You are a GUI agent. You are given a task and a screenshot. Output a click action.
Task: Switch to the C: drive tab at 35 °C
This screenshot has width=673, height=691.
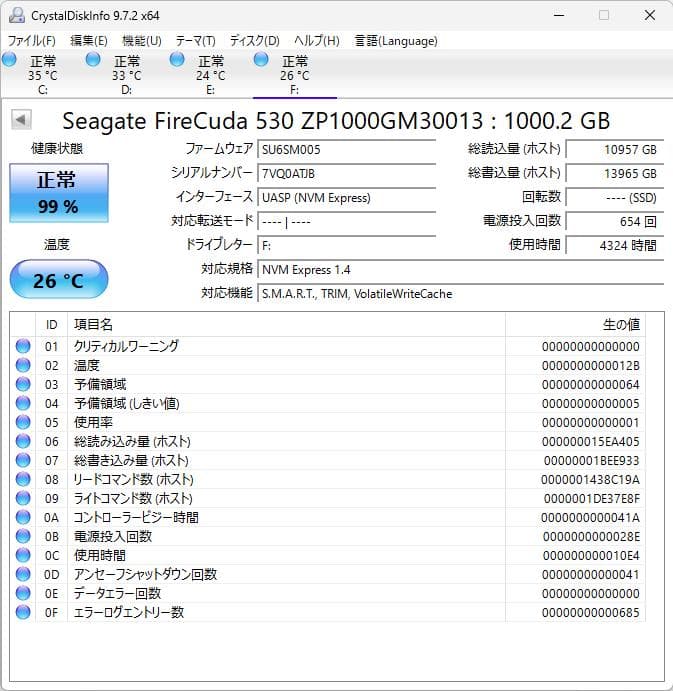[42, 74]
